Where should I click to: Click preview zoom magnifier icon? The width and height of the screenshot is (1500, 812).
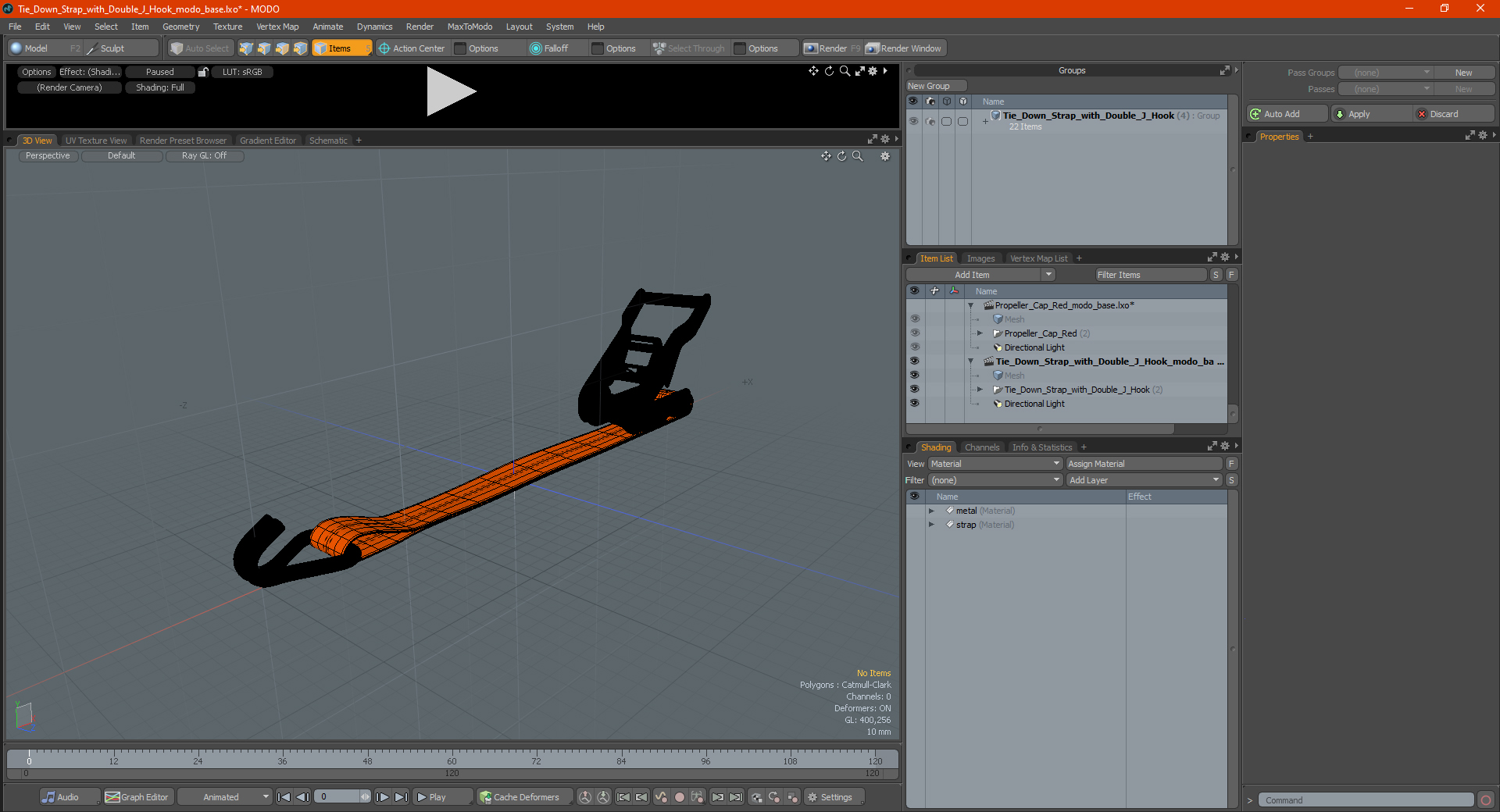(845, 71)
